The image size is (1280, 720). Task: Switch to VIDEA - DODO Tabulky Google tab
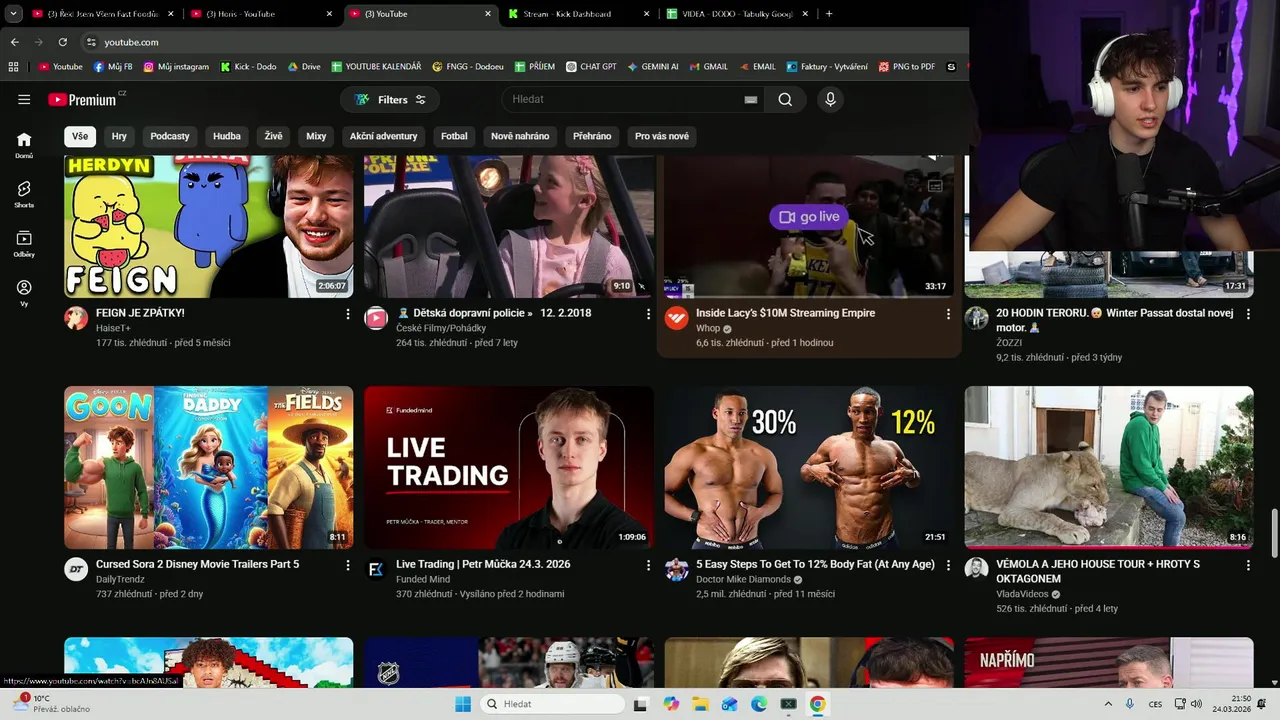pyautogui.click(x=735, y=14)
